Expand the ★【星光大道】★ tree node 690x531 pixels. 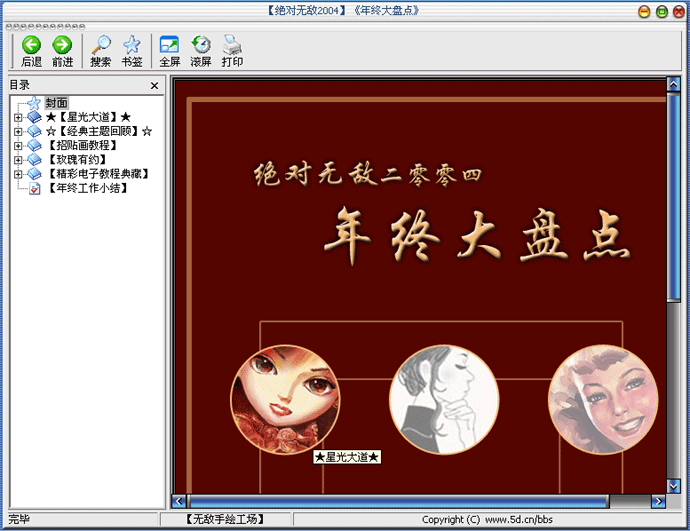click(x=18, y=117)
